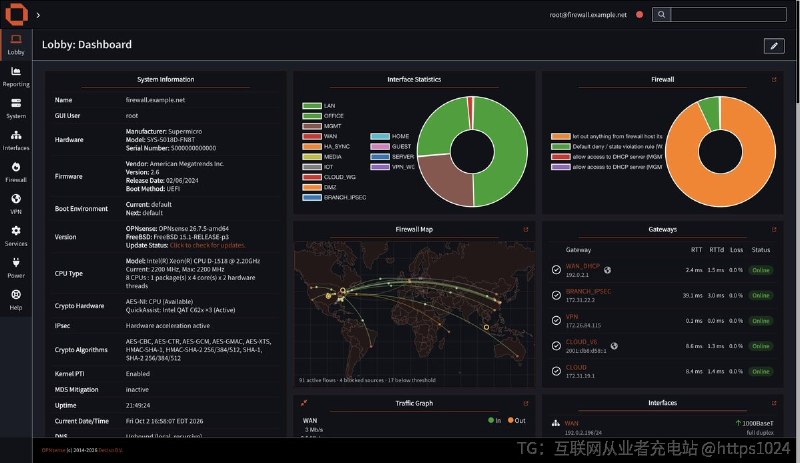Toggle BRANCH_IPSEC legend entry
Image resolution: width=800 pixels, height=463 pixels.
[334, 198]
